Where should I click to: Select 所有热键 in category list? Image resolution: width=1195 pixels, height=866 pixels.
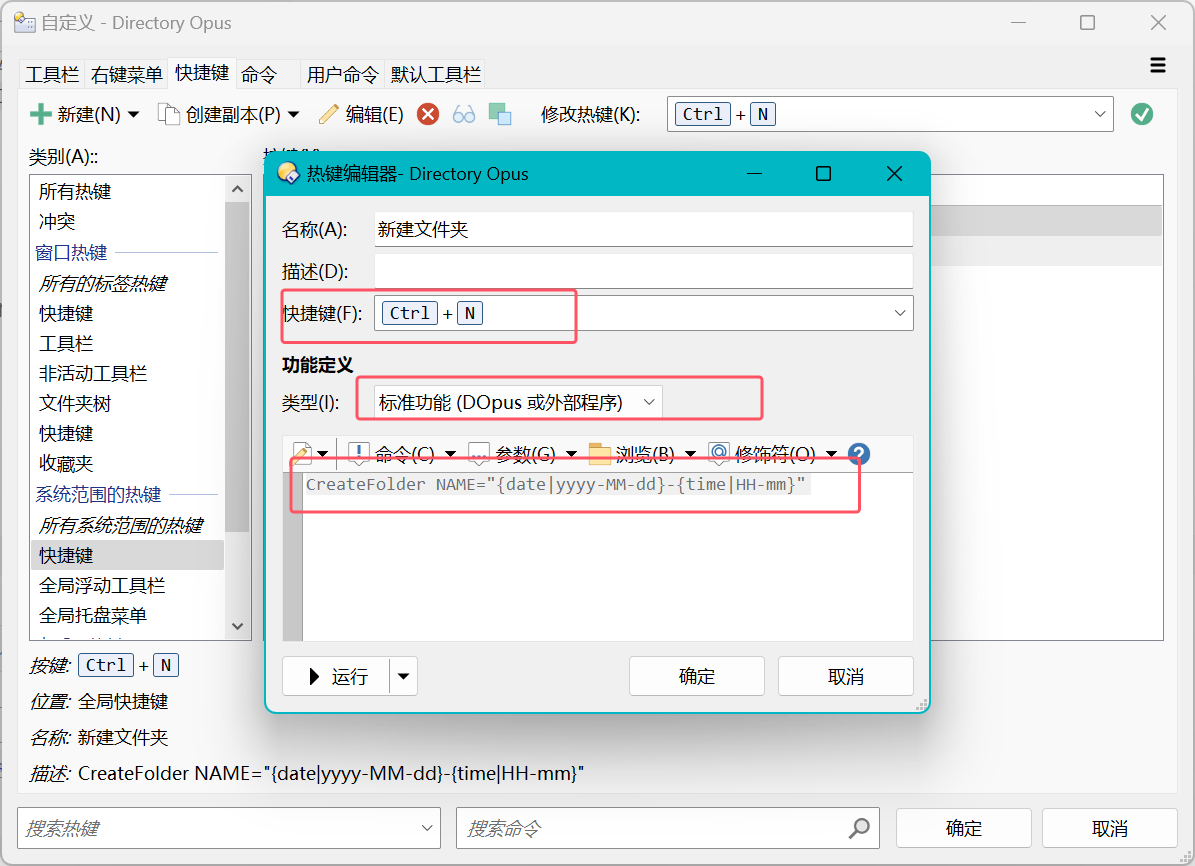click(75, 191)
